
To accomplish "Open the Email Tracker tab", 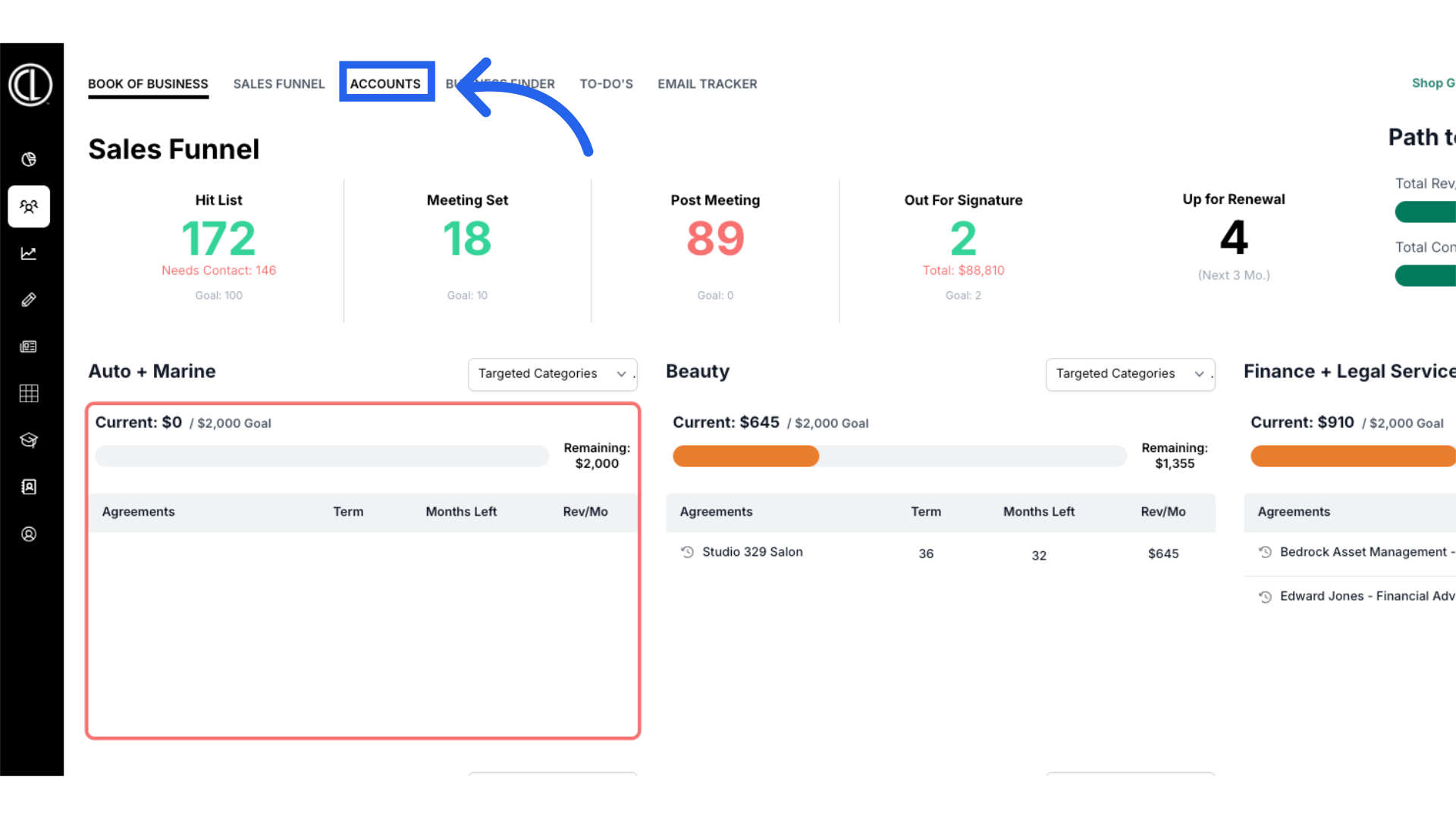I will [x=707, y=84].
